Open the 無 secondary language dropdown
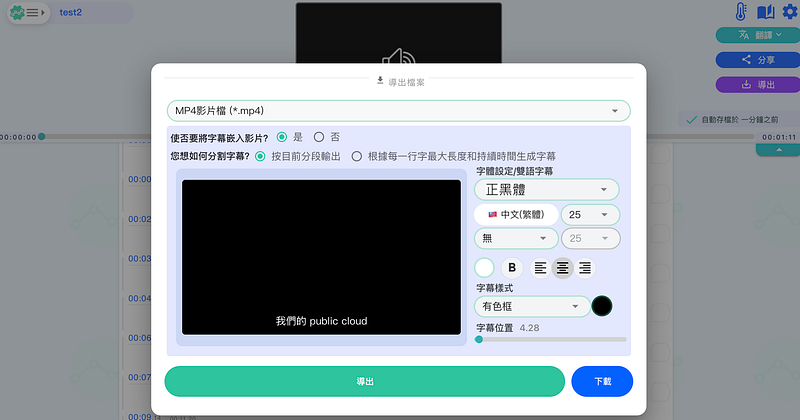The height and width of the screenshot is (420, 800). click(x=516, y=238)
